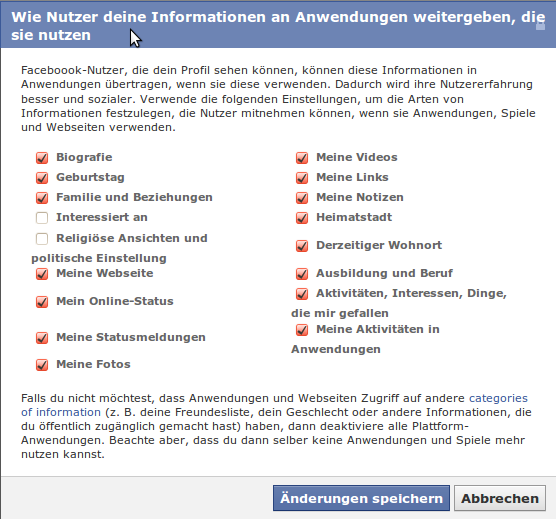Enable the Interessiert an checkbox
Viewport: 556px width, 519px height.
[42, 218]
